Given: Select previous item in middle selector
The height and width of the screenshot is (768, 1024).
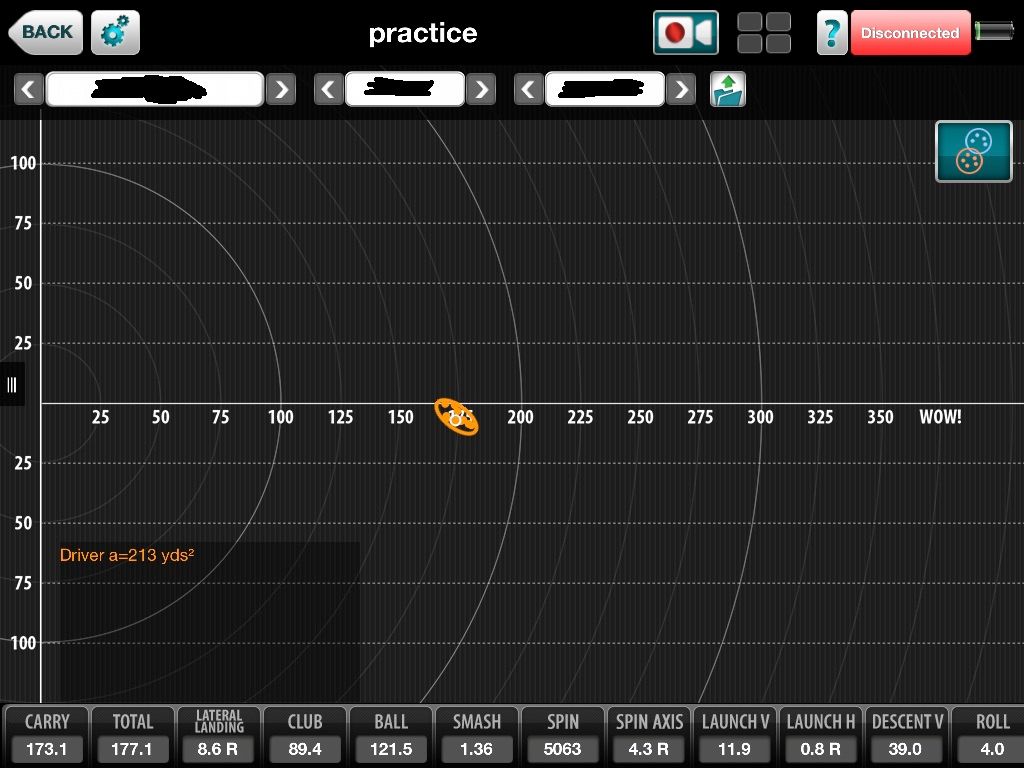Looking at the screenshot, I should pos(328,89).
